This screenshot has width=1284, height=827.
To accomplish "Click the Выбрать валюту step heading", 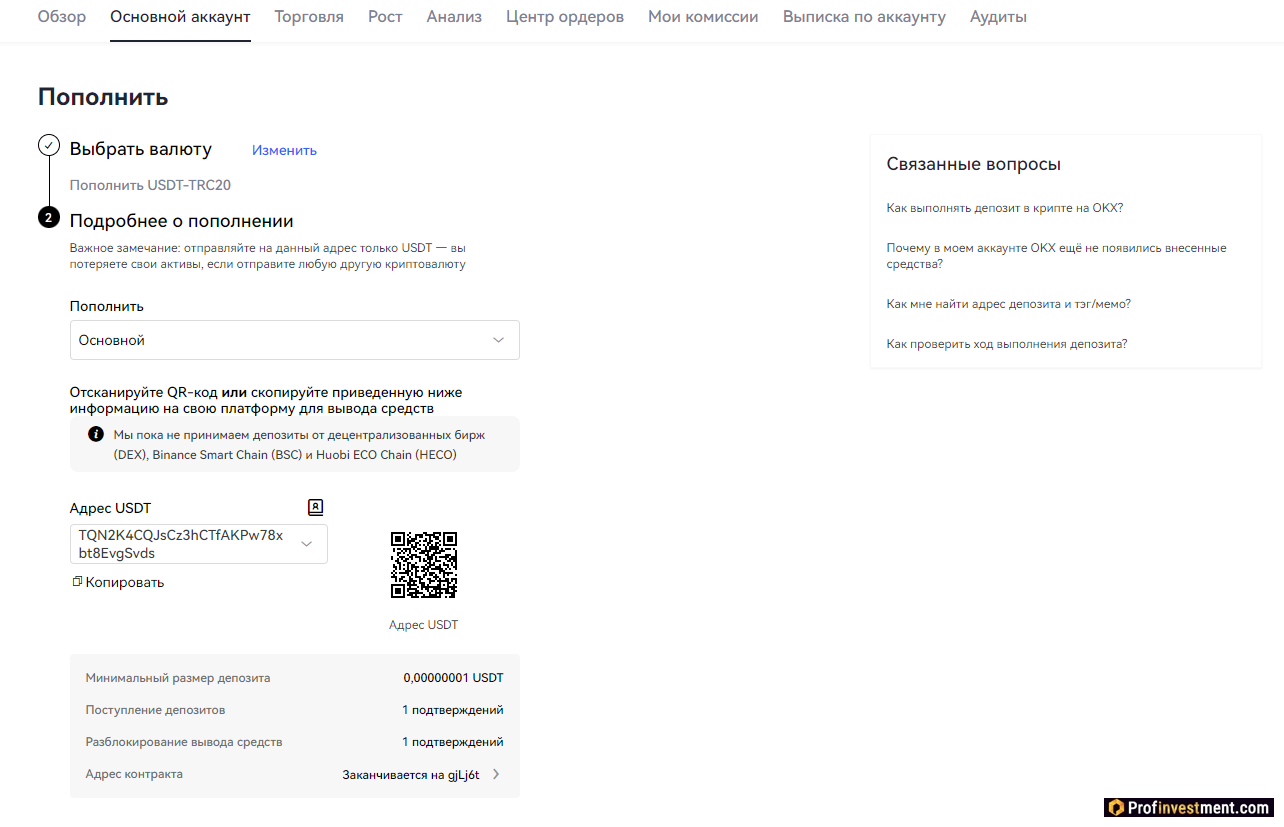I will pos(141,149).
